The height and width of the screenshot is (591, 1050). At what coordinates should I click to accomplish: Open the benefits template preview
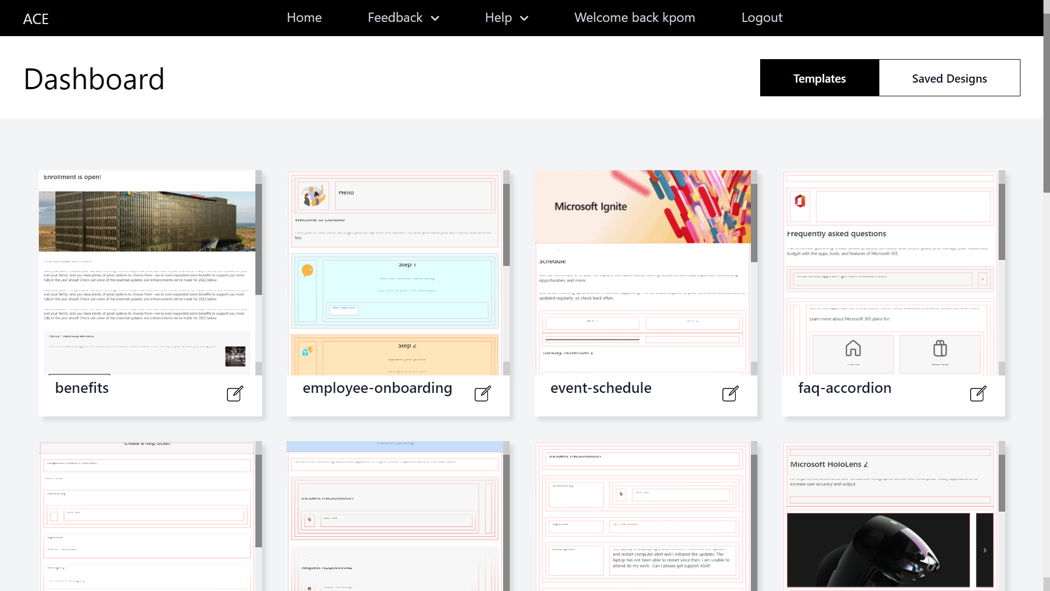[x=147, y=270]
